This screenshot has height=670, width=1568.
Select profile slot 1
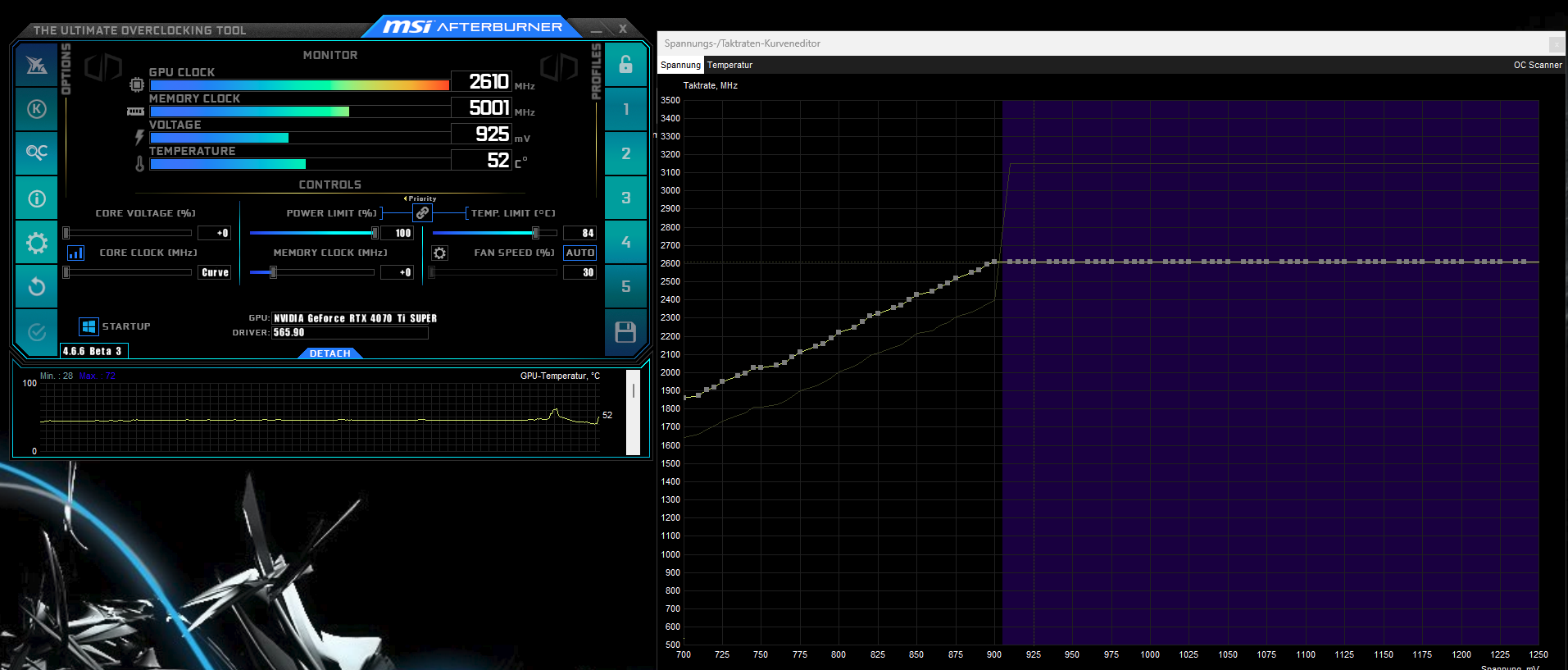pos(625,109)
